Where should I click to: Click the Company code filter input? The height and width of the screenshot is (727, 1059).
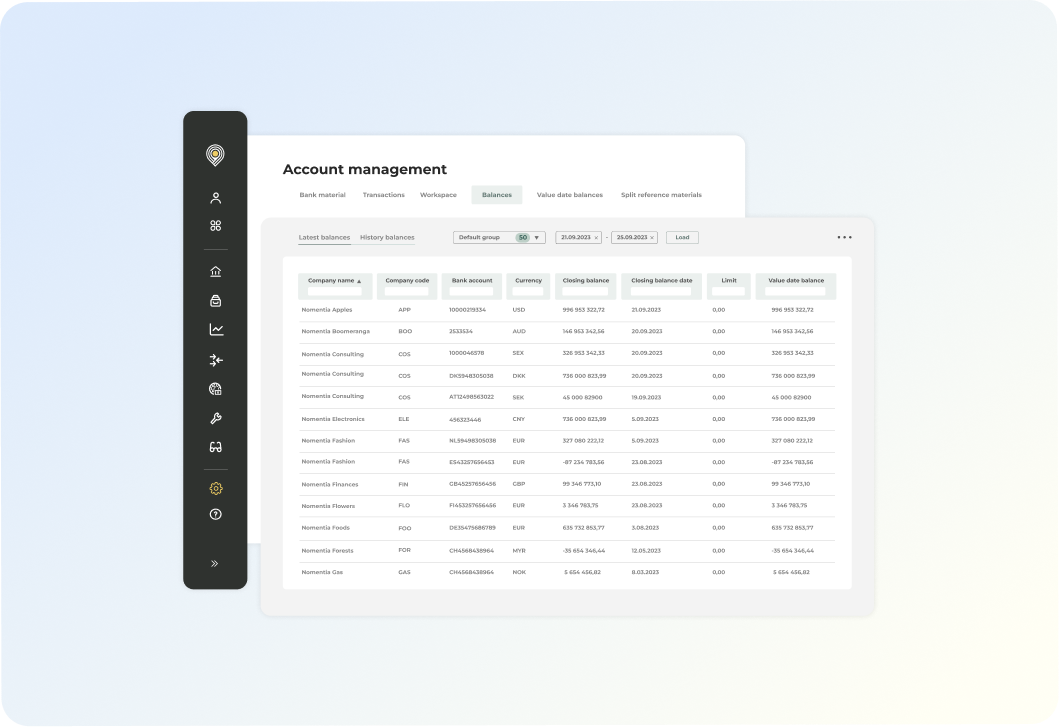(407, 291)
